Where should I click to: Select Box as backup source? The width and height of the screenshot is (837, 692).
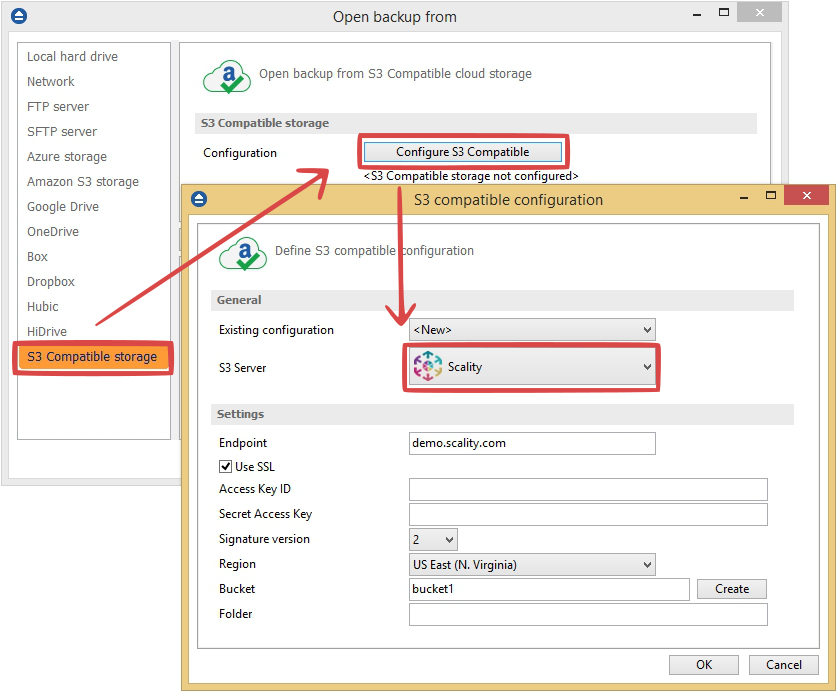click(x=37, y=257)
